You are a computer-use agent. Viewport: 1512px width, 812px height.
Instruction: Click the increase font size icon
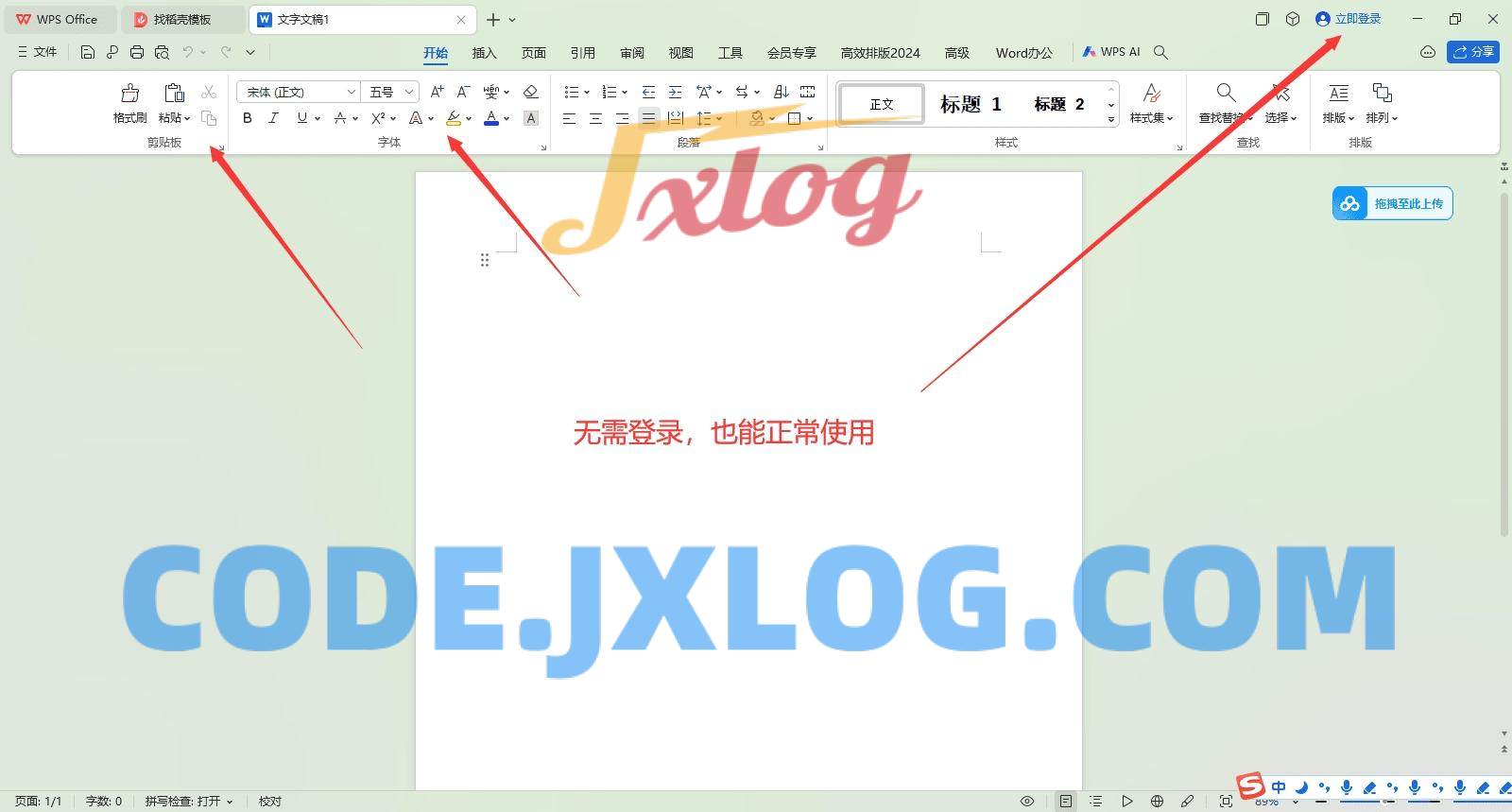pos(437,92)
